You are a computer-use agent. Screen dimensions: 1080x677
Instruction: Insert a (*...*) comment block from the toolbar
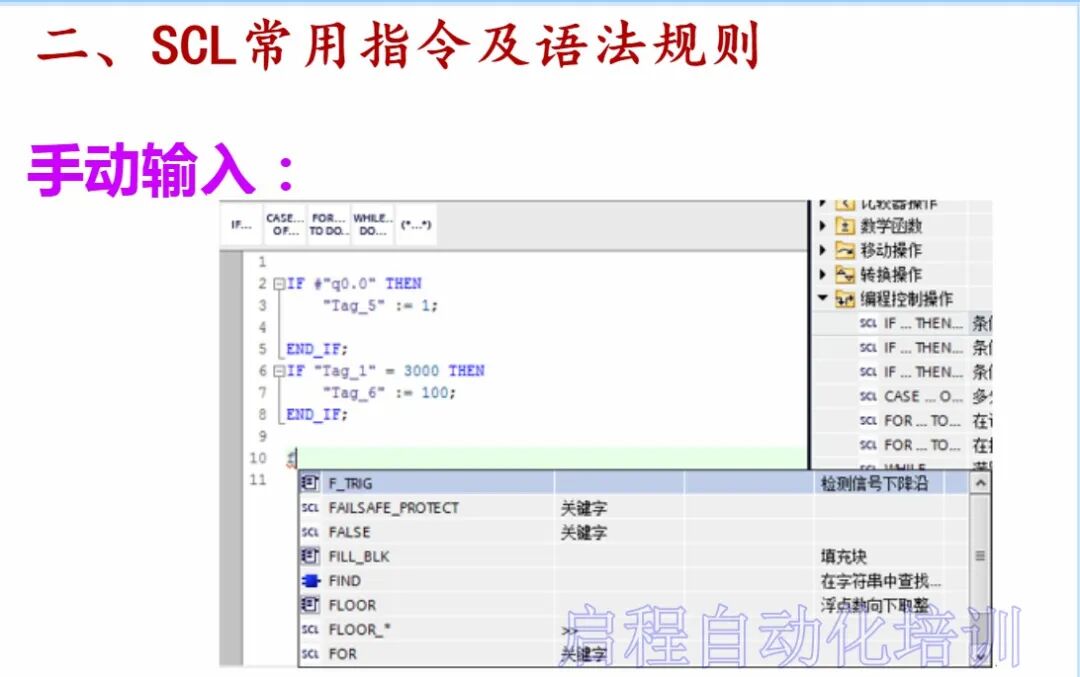point(415,225)
